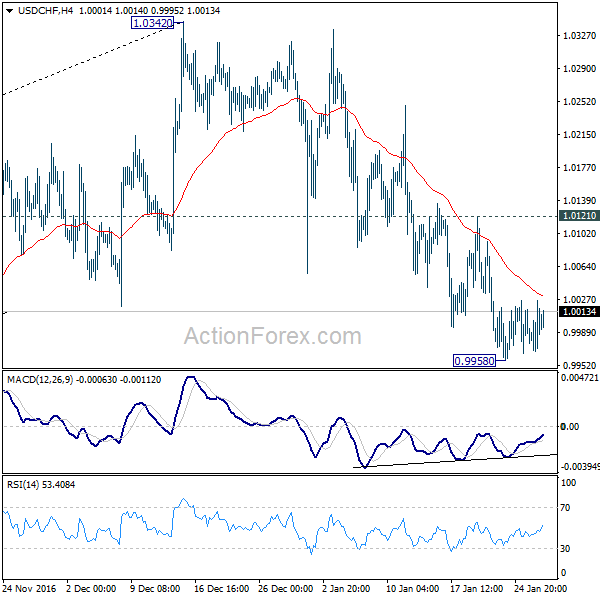
Task: Click the 1.02900 price axis value
Action: click(579, 69)
